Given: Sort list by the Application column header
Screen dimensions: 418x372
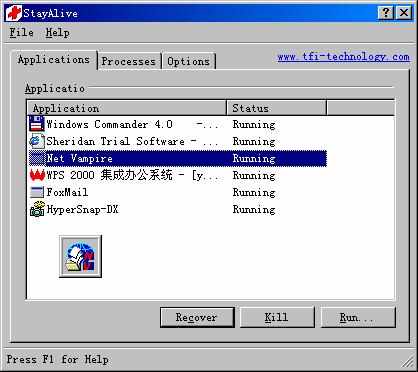Looking at the screenshot, I should [127, 108].
